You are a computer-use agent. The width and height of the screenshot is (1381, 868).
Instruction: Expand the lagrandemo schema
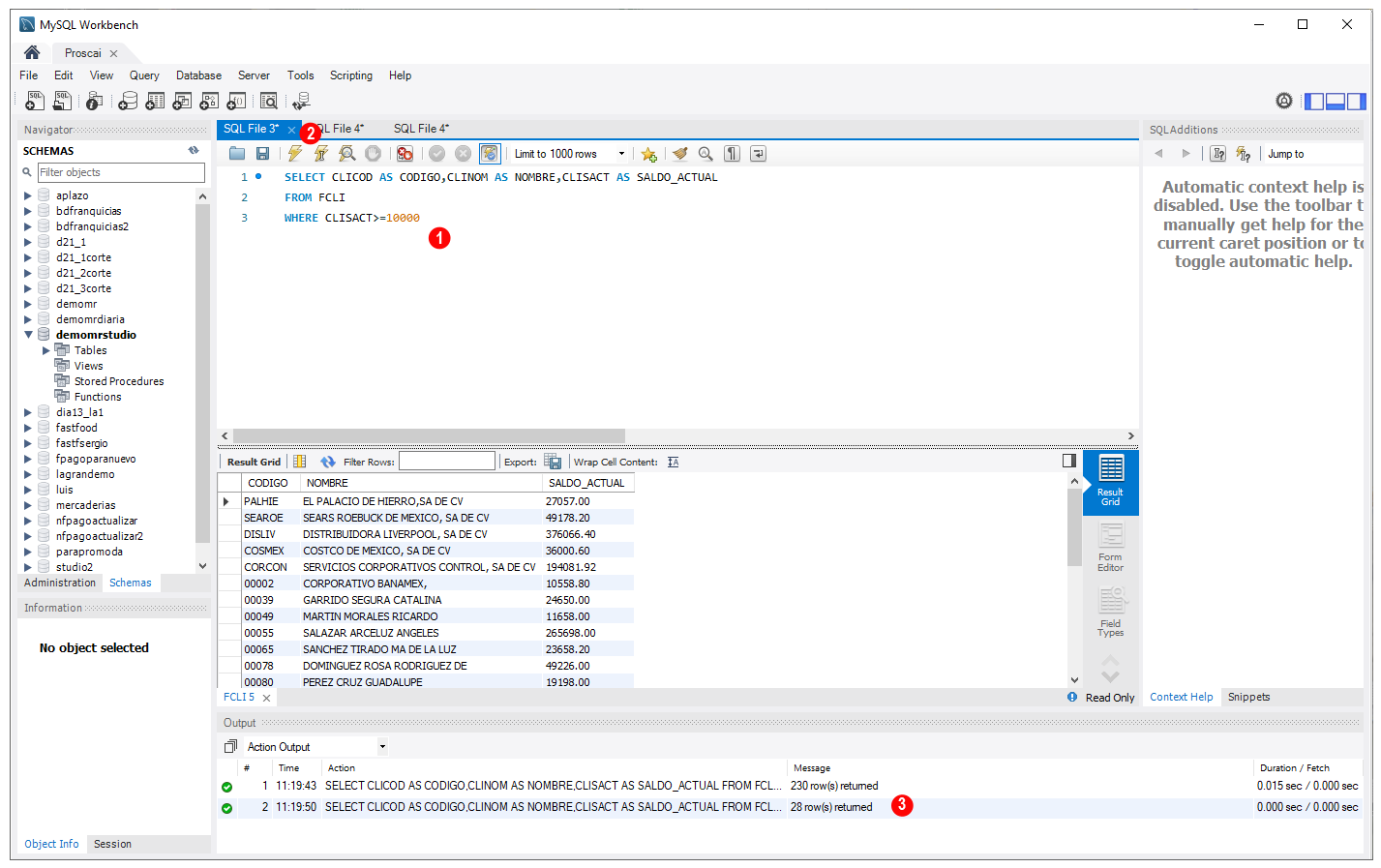pos(28,474)
